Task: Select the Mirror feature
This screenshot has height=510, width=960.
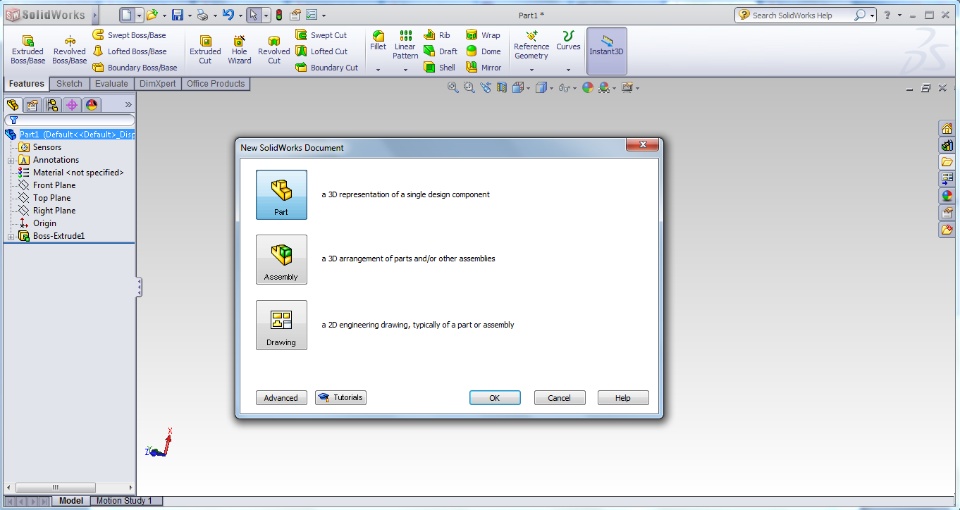Action: point(484,67)
